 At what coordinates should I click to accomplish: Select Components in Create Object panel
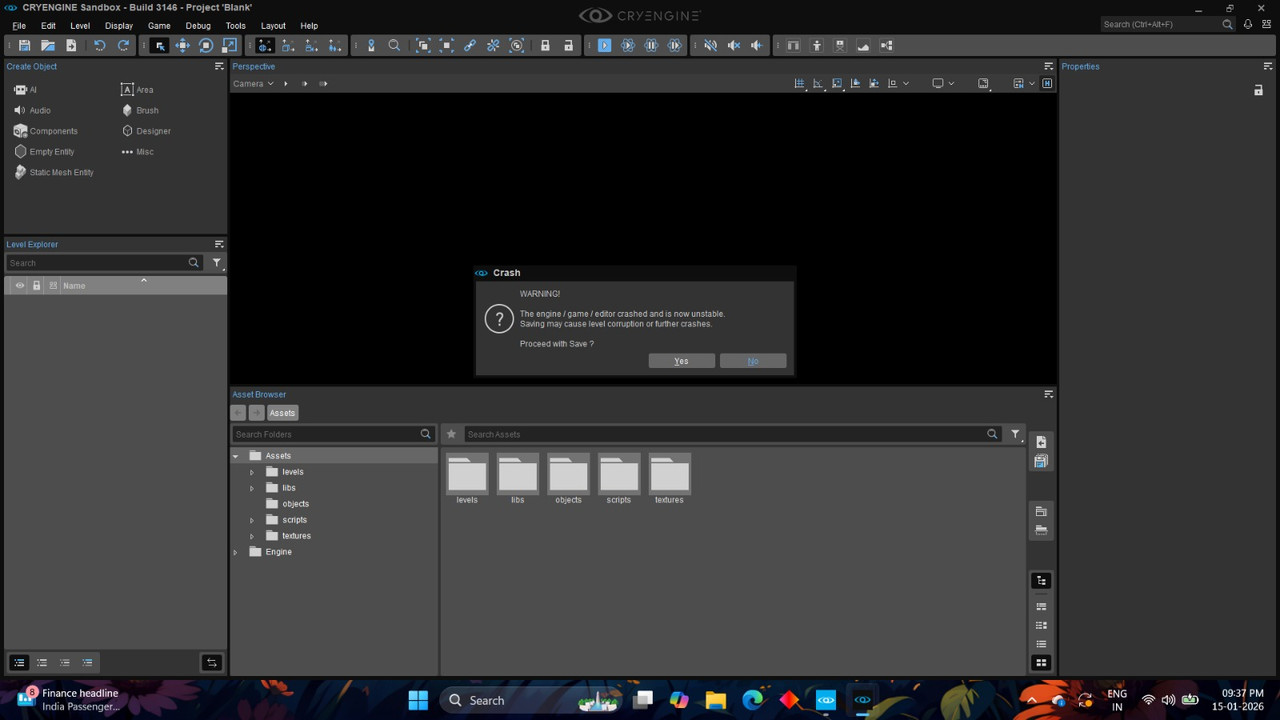pyautogui.click(x=46, y=131)
